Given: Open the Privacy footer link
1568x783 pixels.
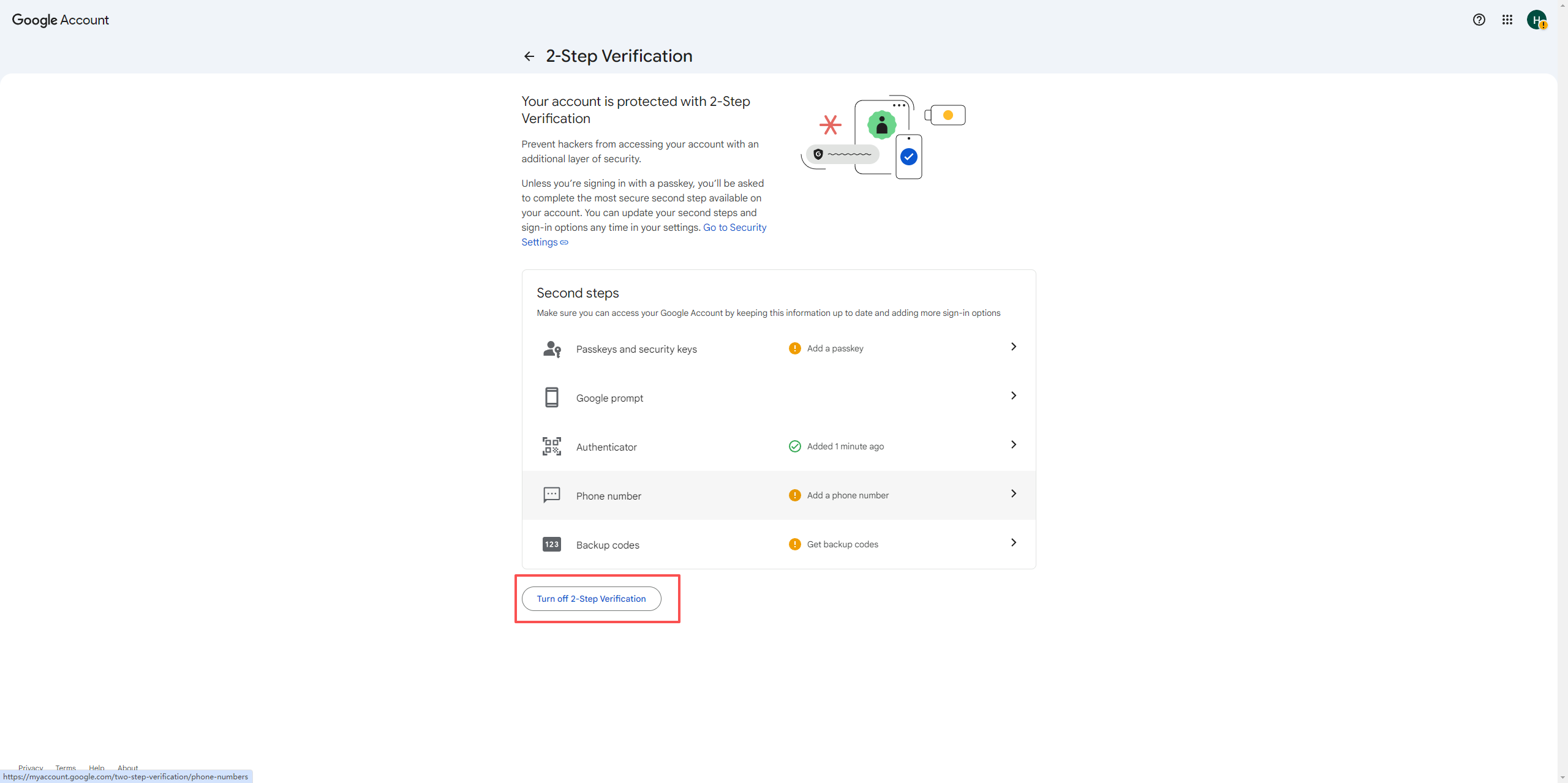Looking at the screenshot, I should click(x=31, y=767).
